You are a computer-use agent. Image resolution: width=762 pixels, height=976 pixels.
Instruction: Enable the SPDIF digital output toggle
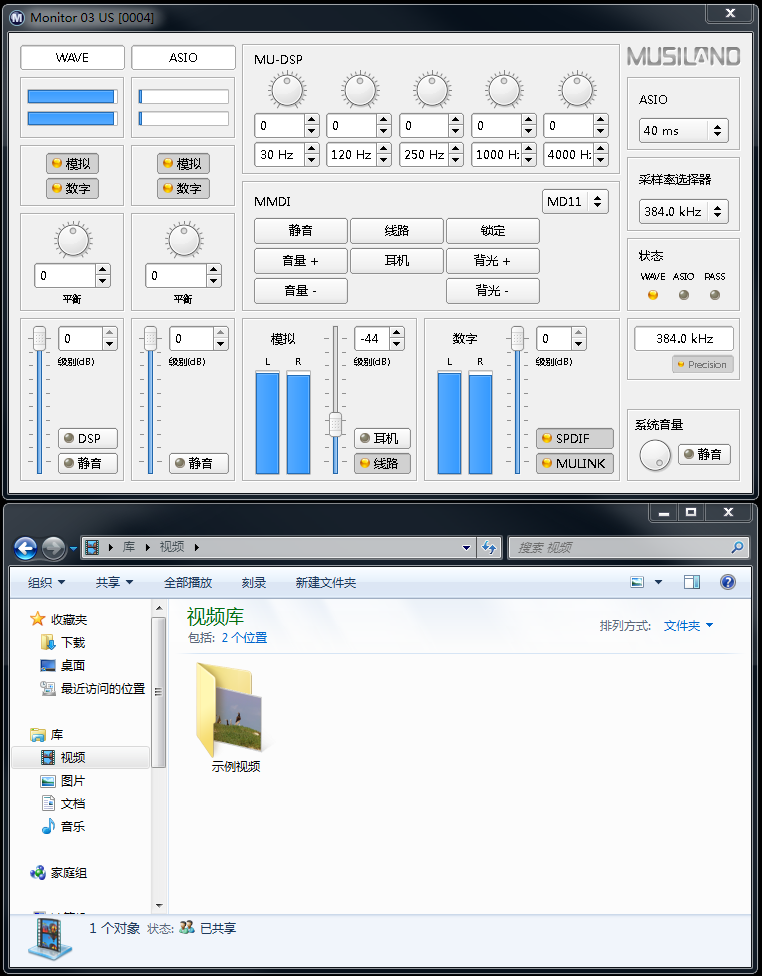tap(574, 439)
